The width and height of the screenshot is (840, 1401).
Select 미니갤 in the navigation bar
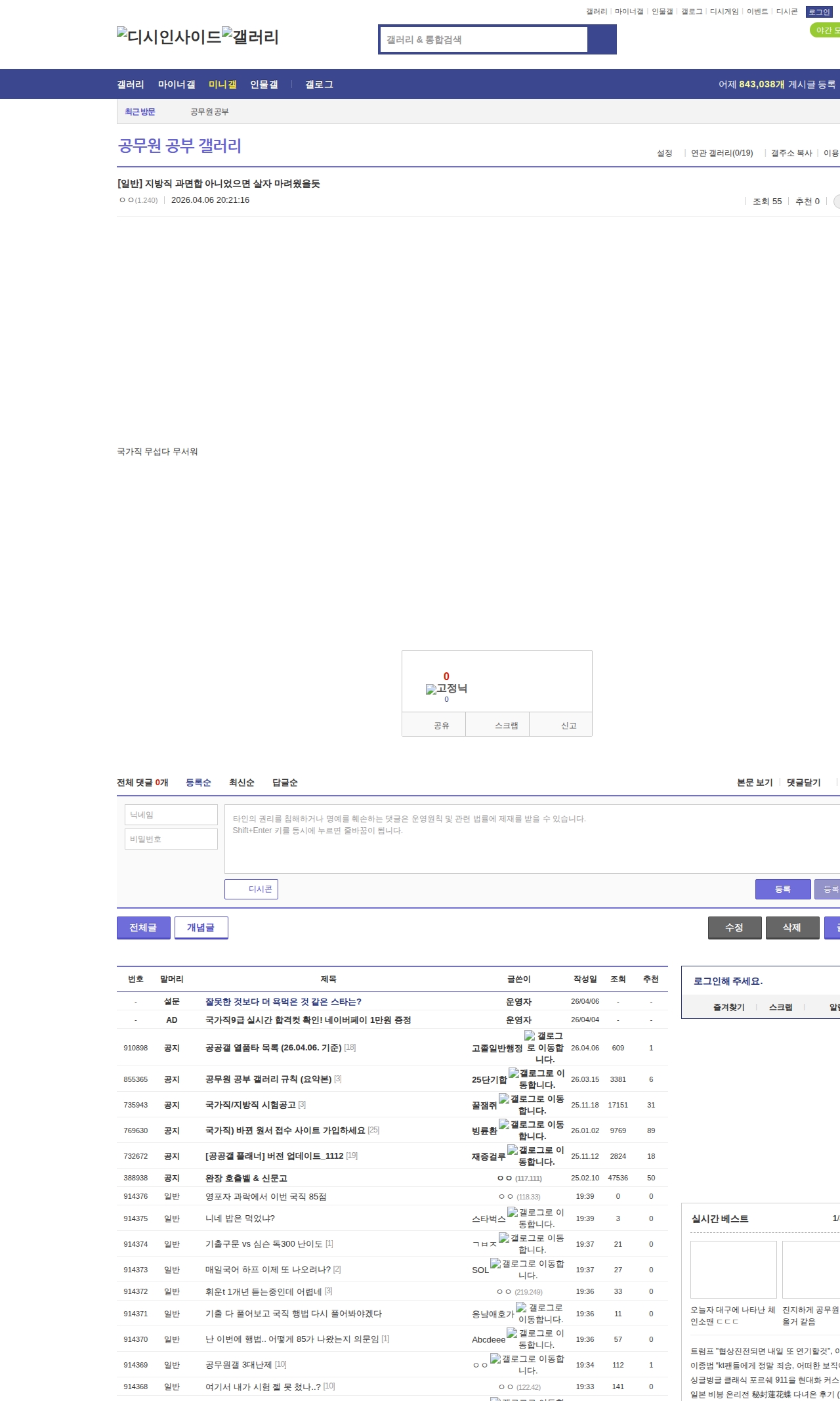point(222,84)
